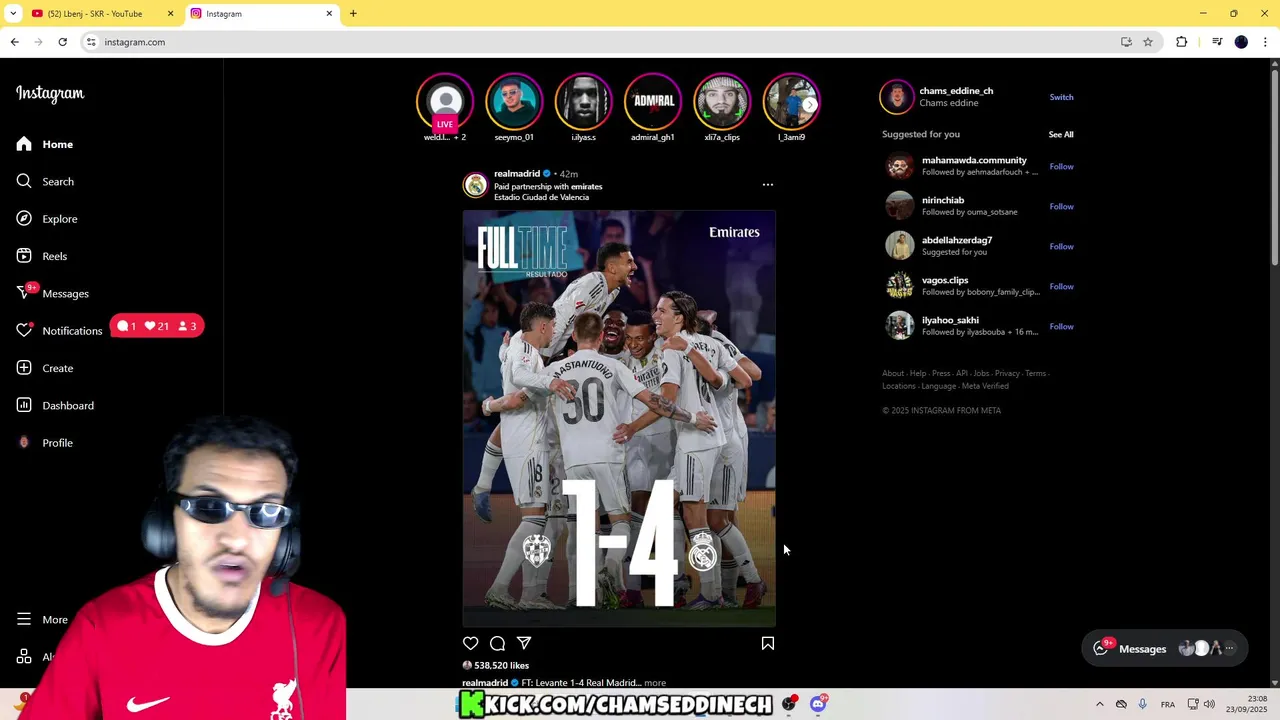Open Search from the sidebar

(x=45, y=181)
